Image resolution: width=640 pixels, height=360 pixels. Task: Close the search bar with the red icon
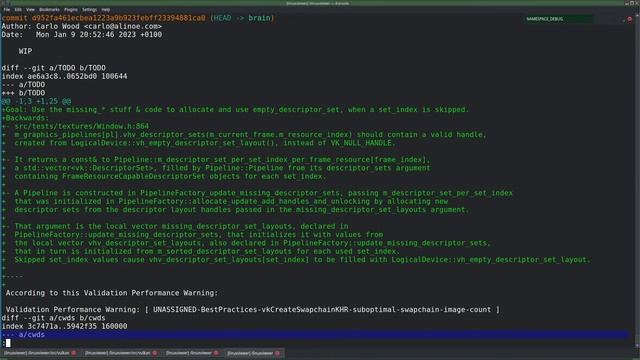(629, 19)
